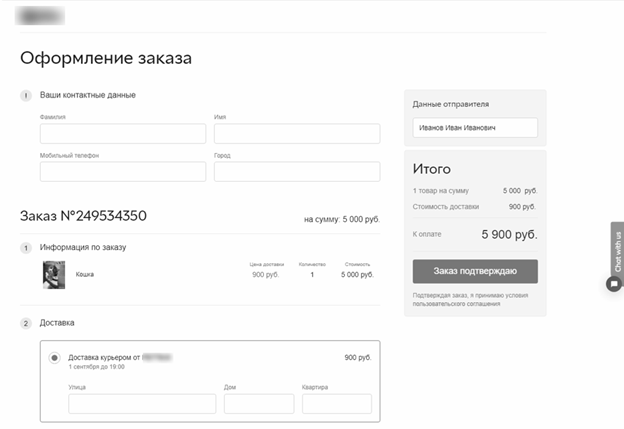This screenshot has width=624, height=429.
Task: Click into the Имя field
Action: click(x=297, y=134)
